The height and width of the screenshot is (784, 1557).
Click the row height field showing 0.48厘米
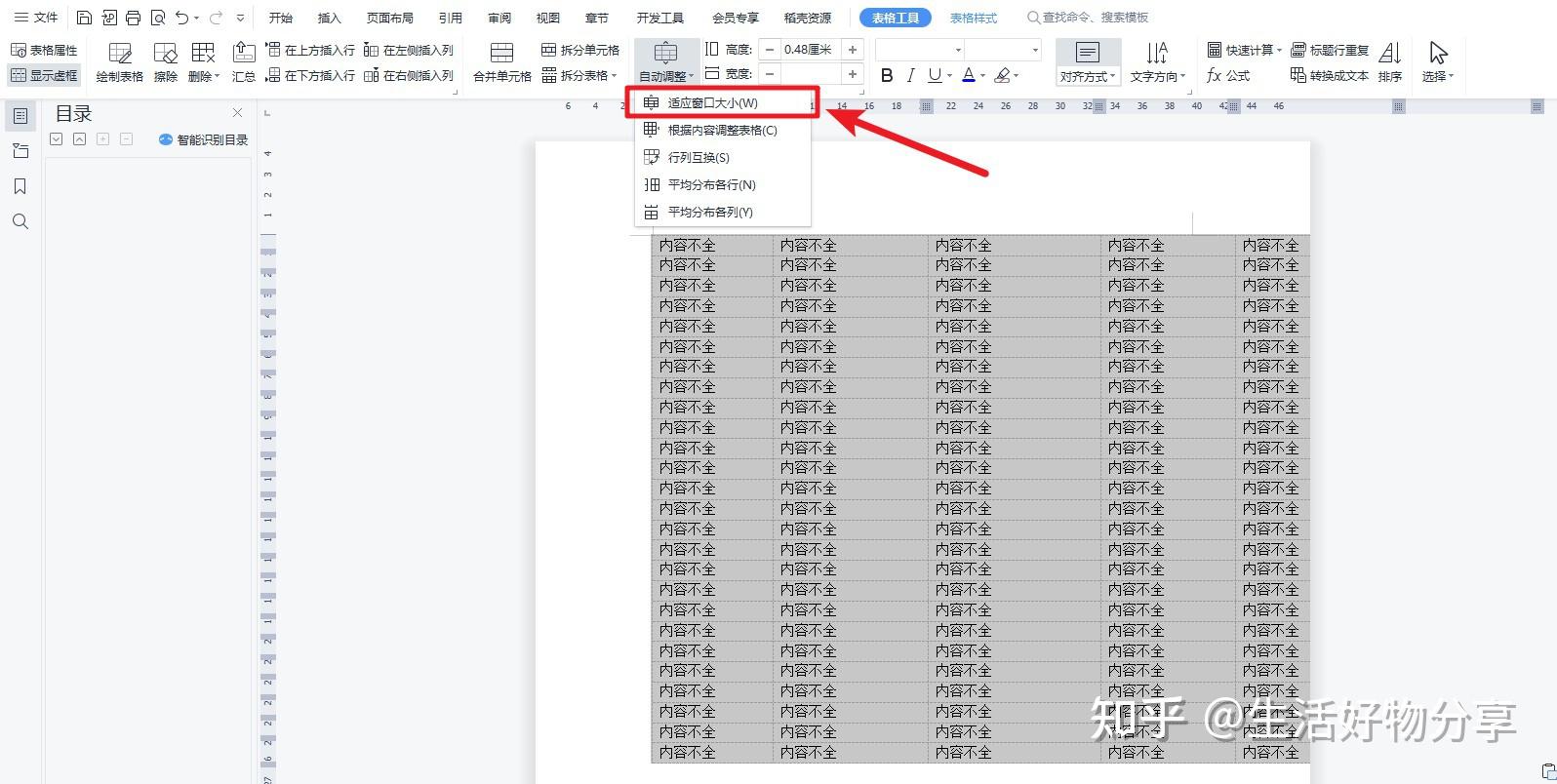coord(811,49)
